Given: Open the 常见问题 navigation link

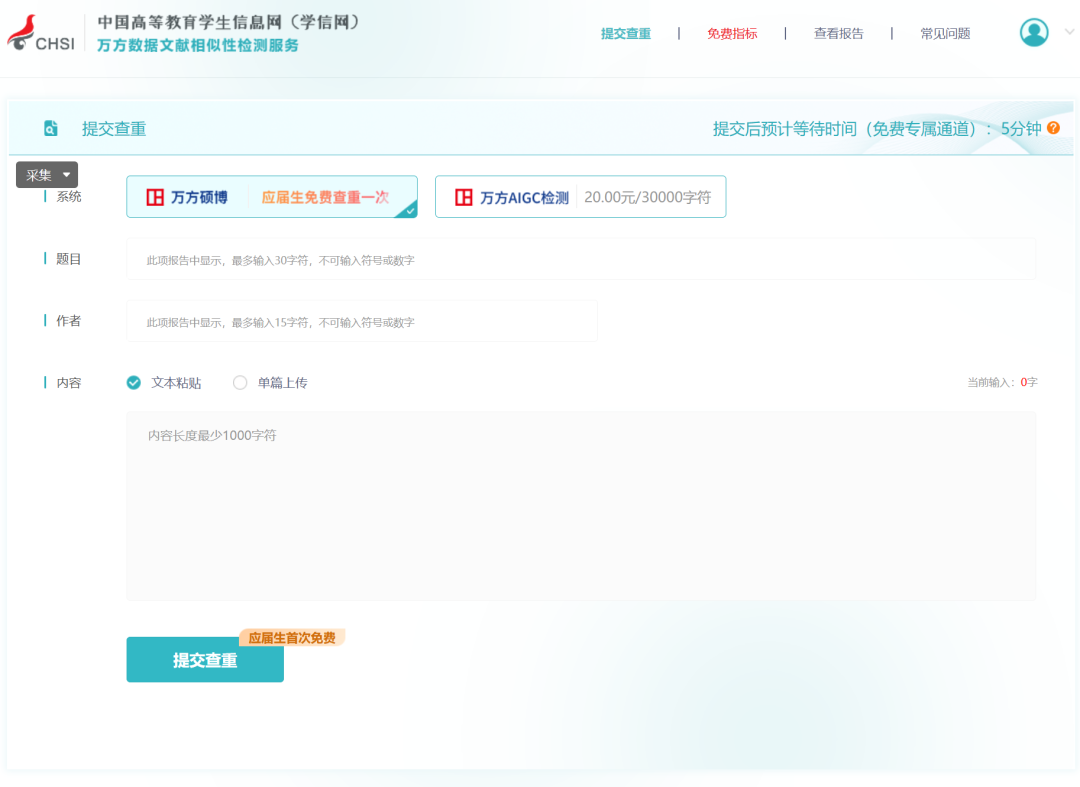Looking at the screenshot, I should point(945,34).
